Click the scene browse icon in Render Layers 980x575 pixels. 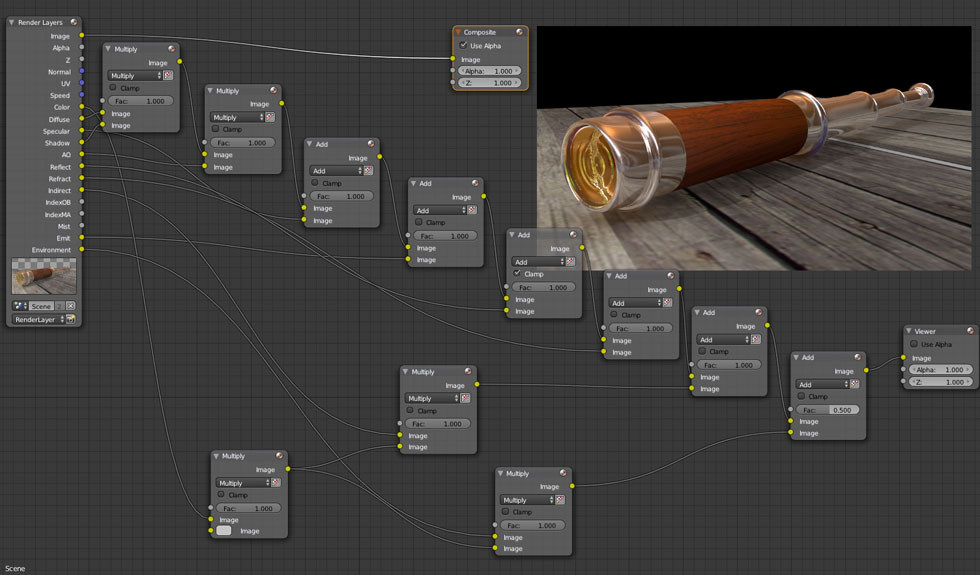[20, 306]
